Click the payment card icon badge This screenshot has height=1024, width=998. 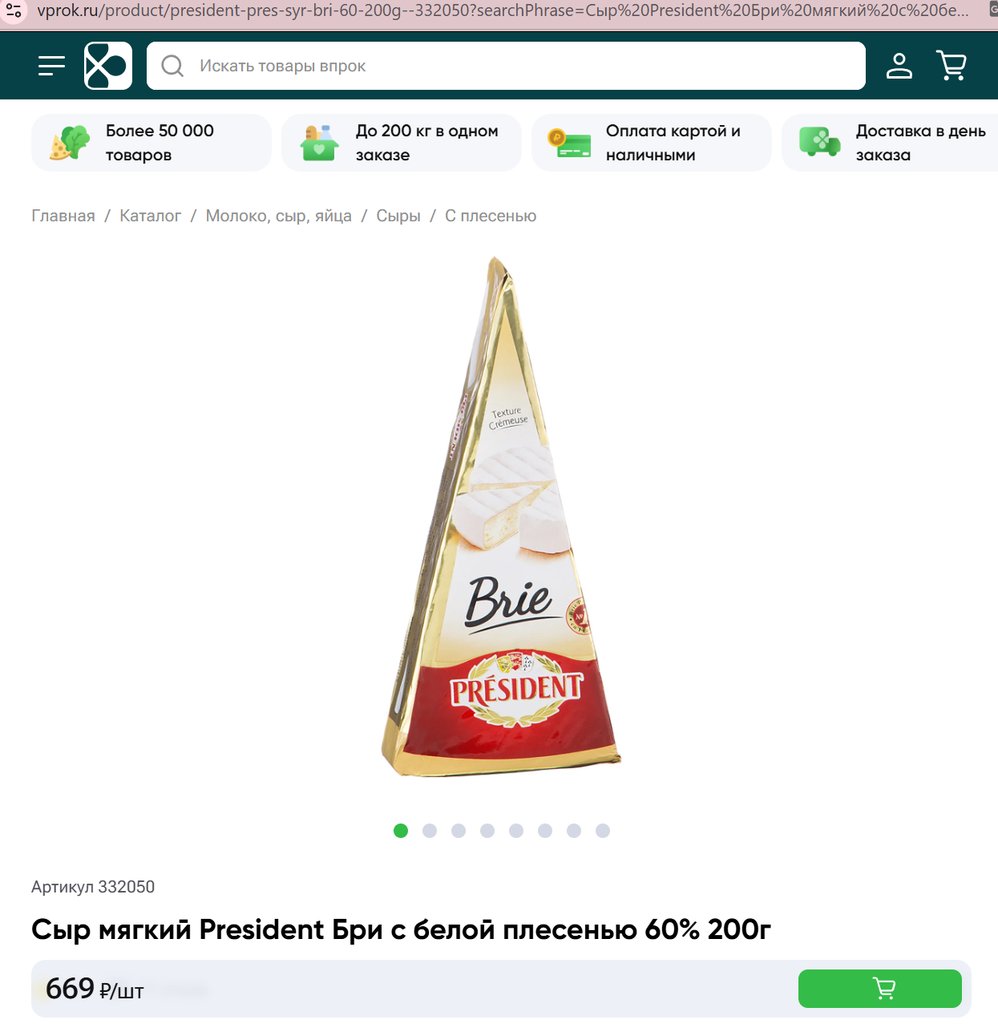pos(570,143)
